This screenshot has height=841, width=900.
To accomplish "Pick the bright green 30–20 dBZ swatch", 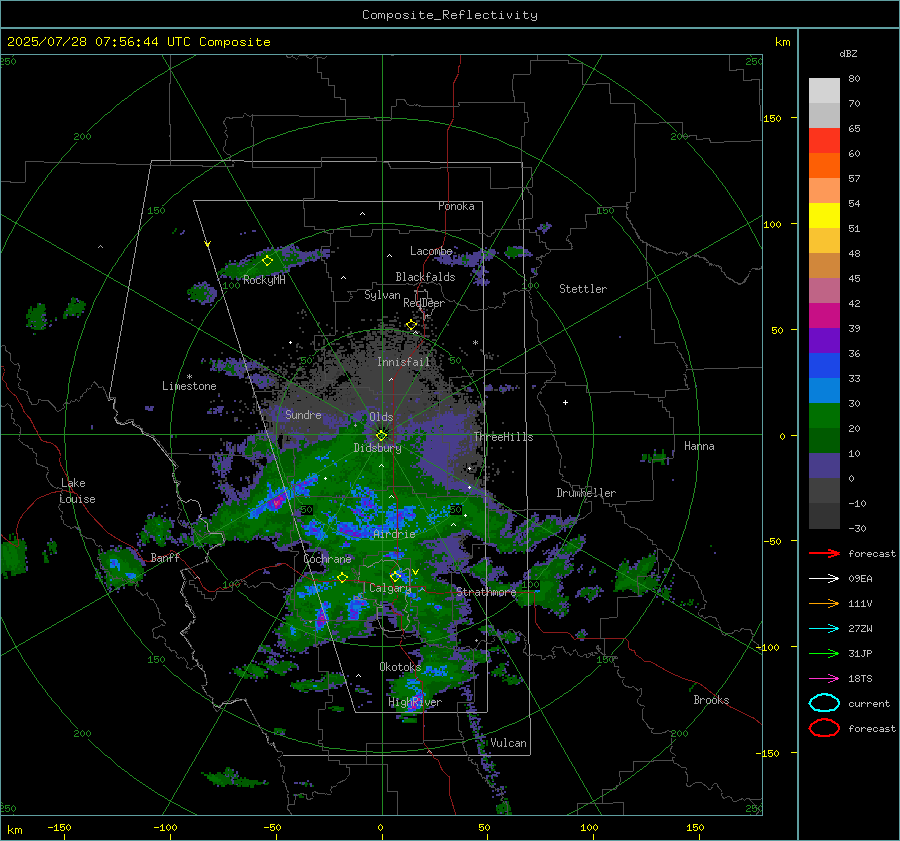I will pyautogui.click(x=824, y=415).
